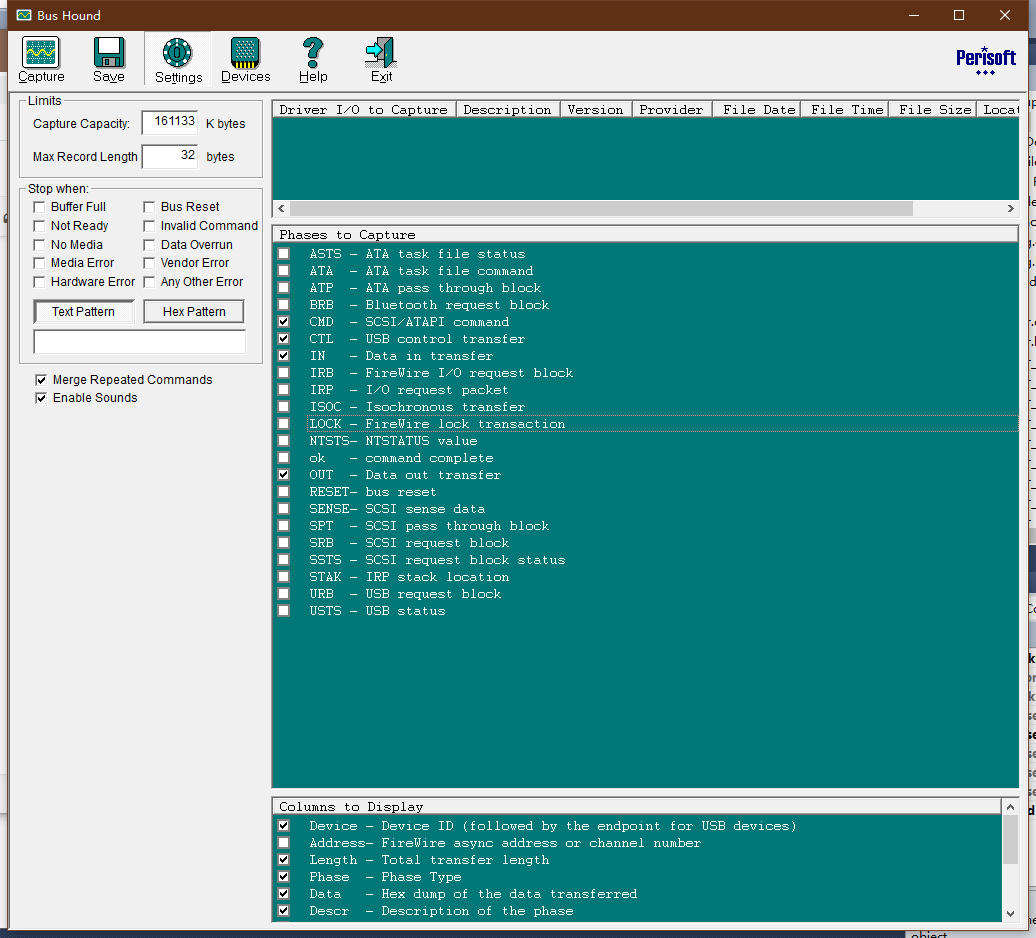Enable Invalid Command stop condition
The width and height of the screenshot is (1036, 938).
149,226
